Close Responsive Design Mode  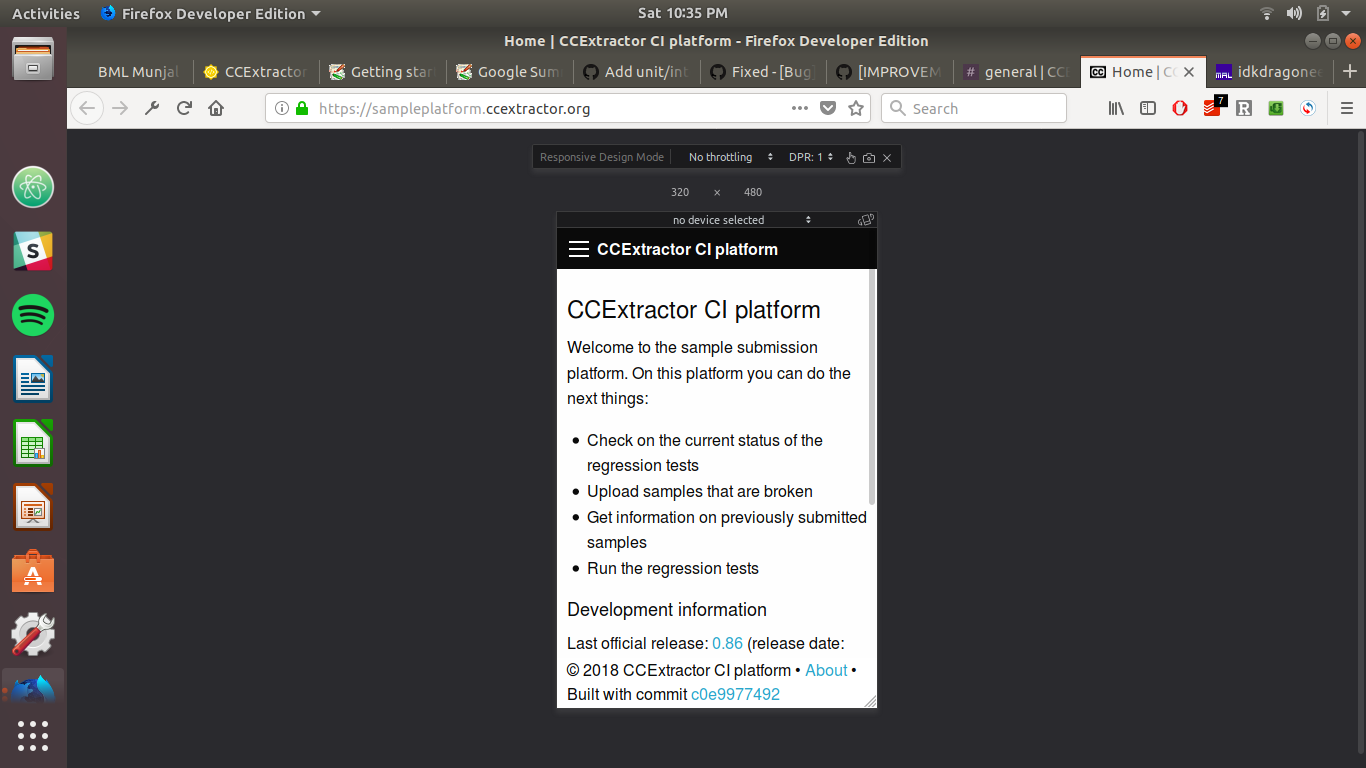coord(887,158)
